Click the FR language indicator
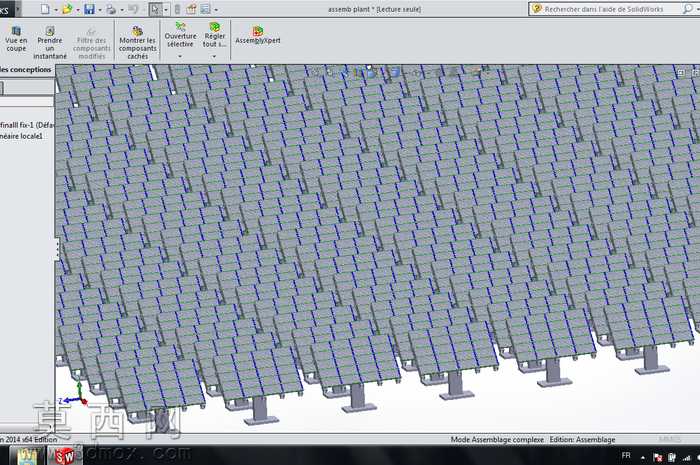The width and height of the screenshot is (700, 465). click(x=626, y=456)
